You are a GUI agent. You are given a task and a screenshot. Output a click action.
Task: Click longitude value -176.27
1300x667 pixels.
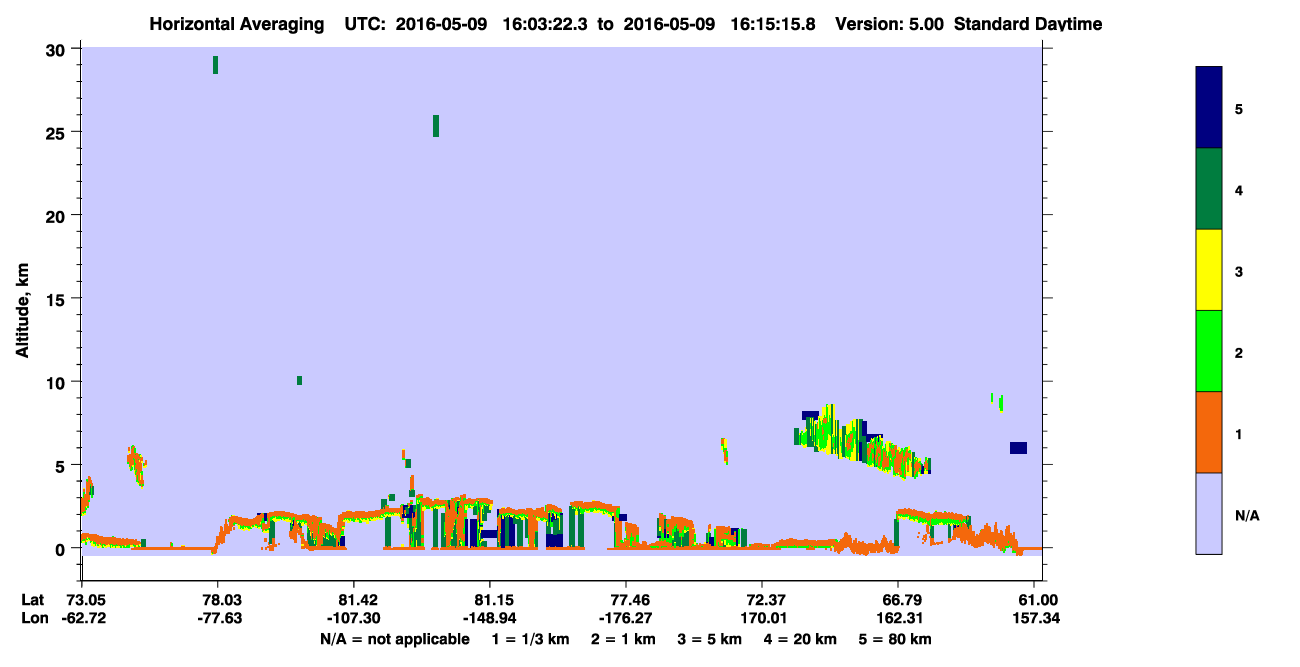626,618
